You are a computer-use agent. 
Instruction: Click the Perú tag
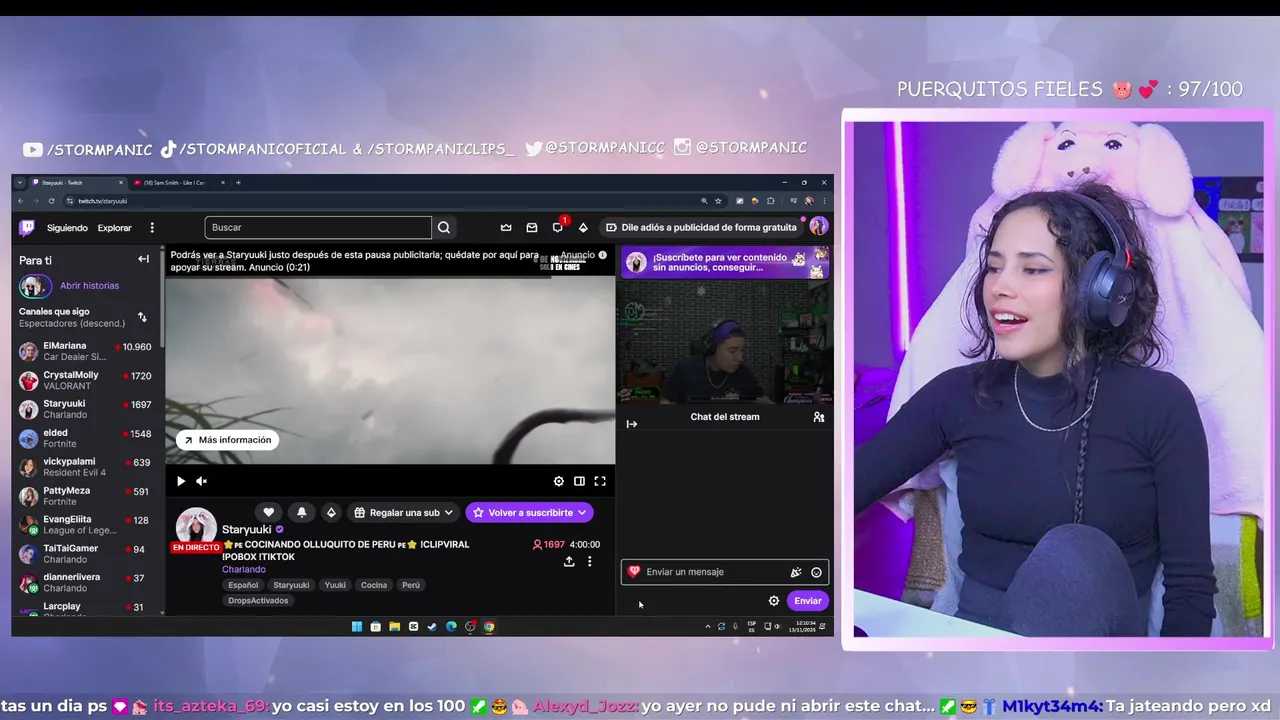click(411, 585)
